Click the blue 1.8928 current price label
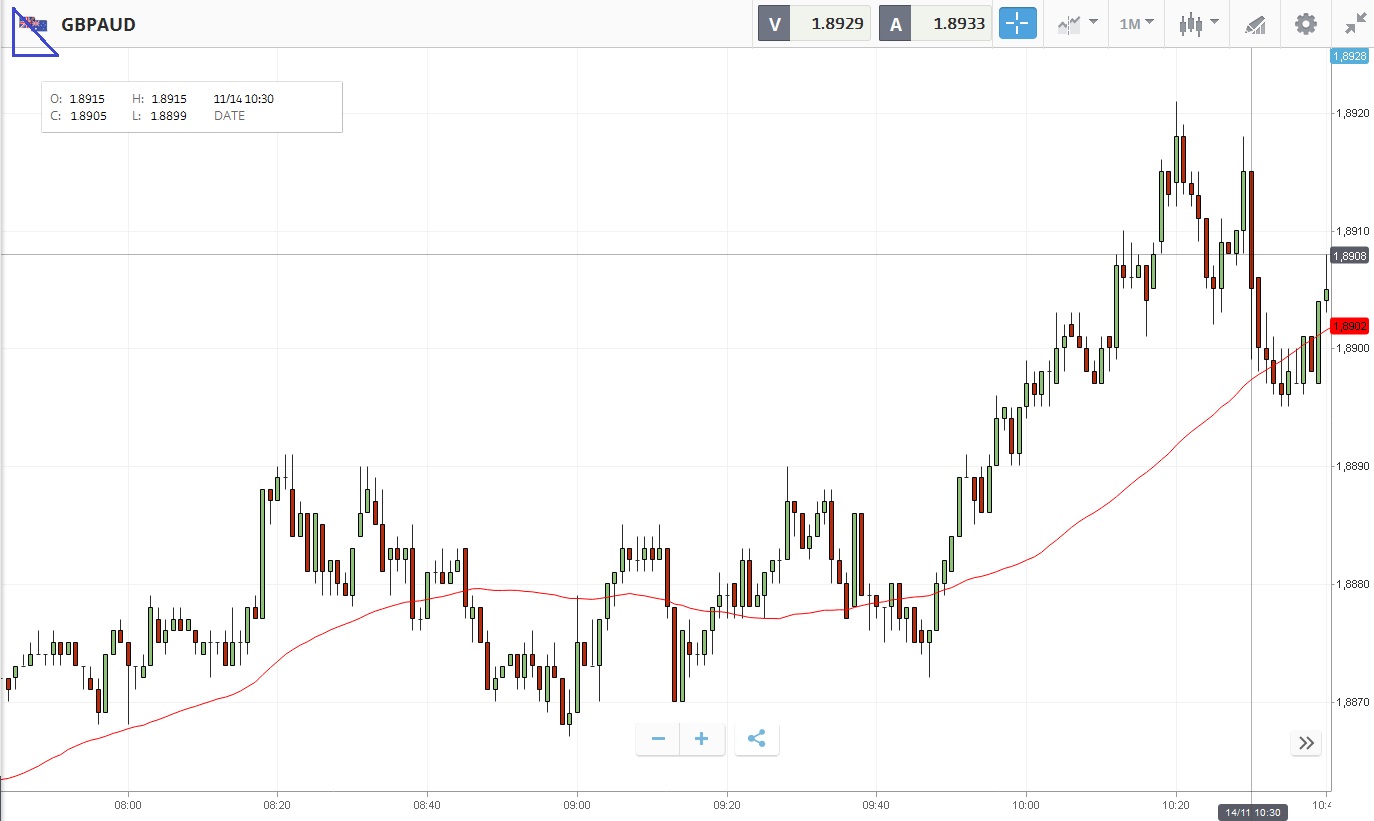The image size is (1374, 821). (1349, 57)
